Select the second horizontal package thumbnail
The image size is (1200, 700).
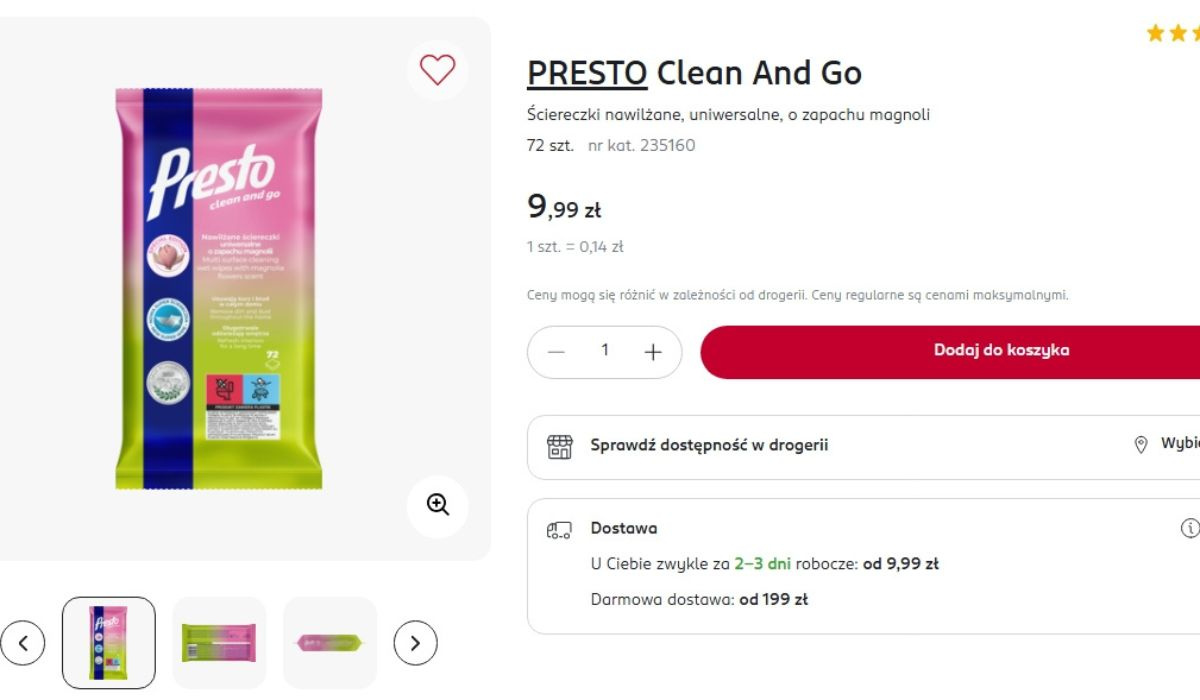[x=219, y=643]
